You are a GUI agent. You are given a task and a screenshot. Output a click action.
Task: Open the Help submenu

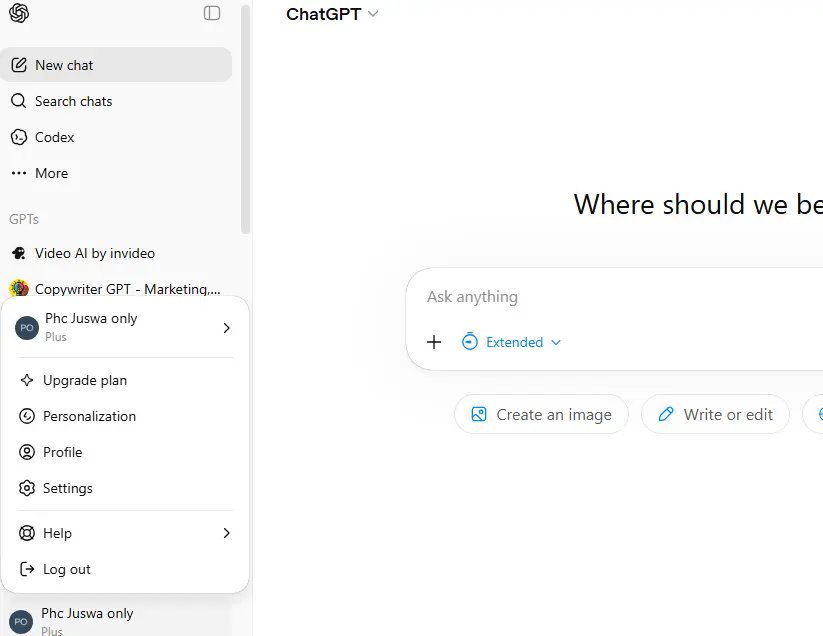tap(124, 533)
